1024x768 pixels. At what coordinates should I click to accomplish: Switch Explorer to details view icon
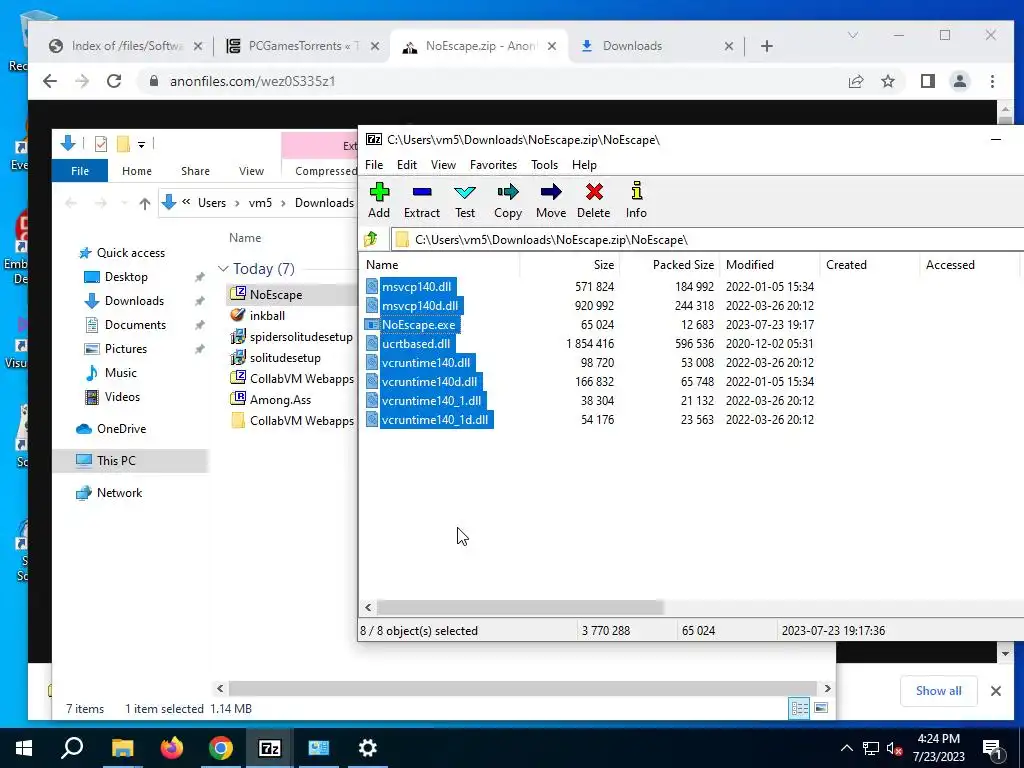tap(799, 708)
